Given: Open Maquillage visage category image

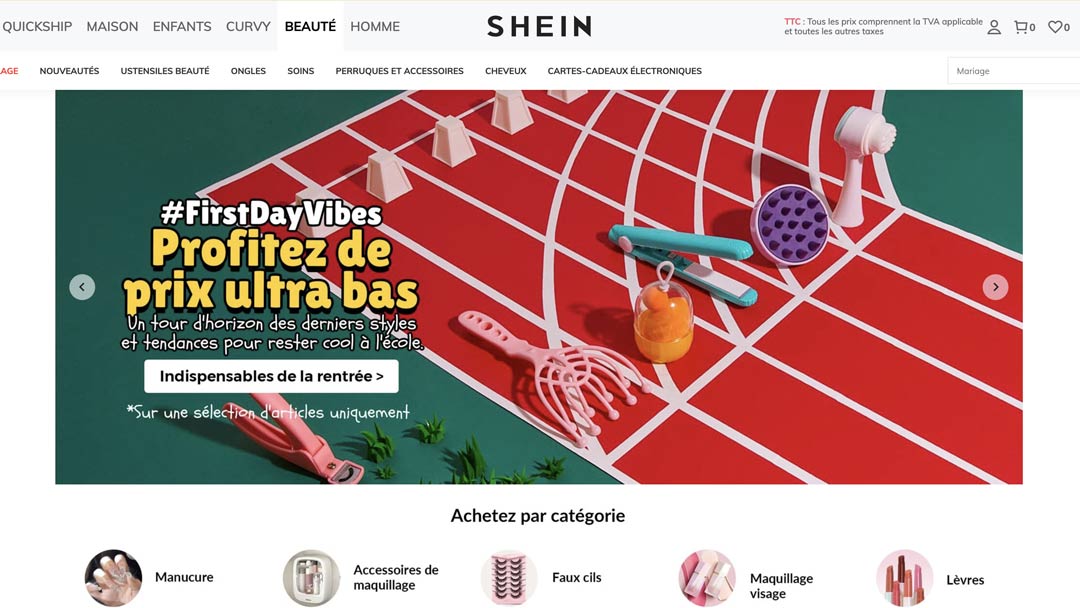Looking at the screenshot, I should tap(707, 577).
